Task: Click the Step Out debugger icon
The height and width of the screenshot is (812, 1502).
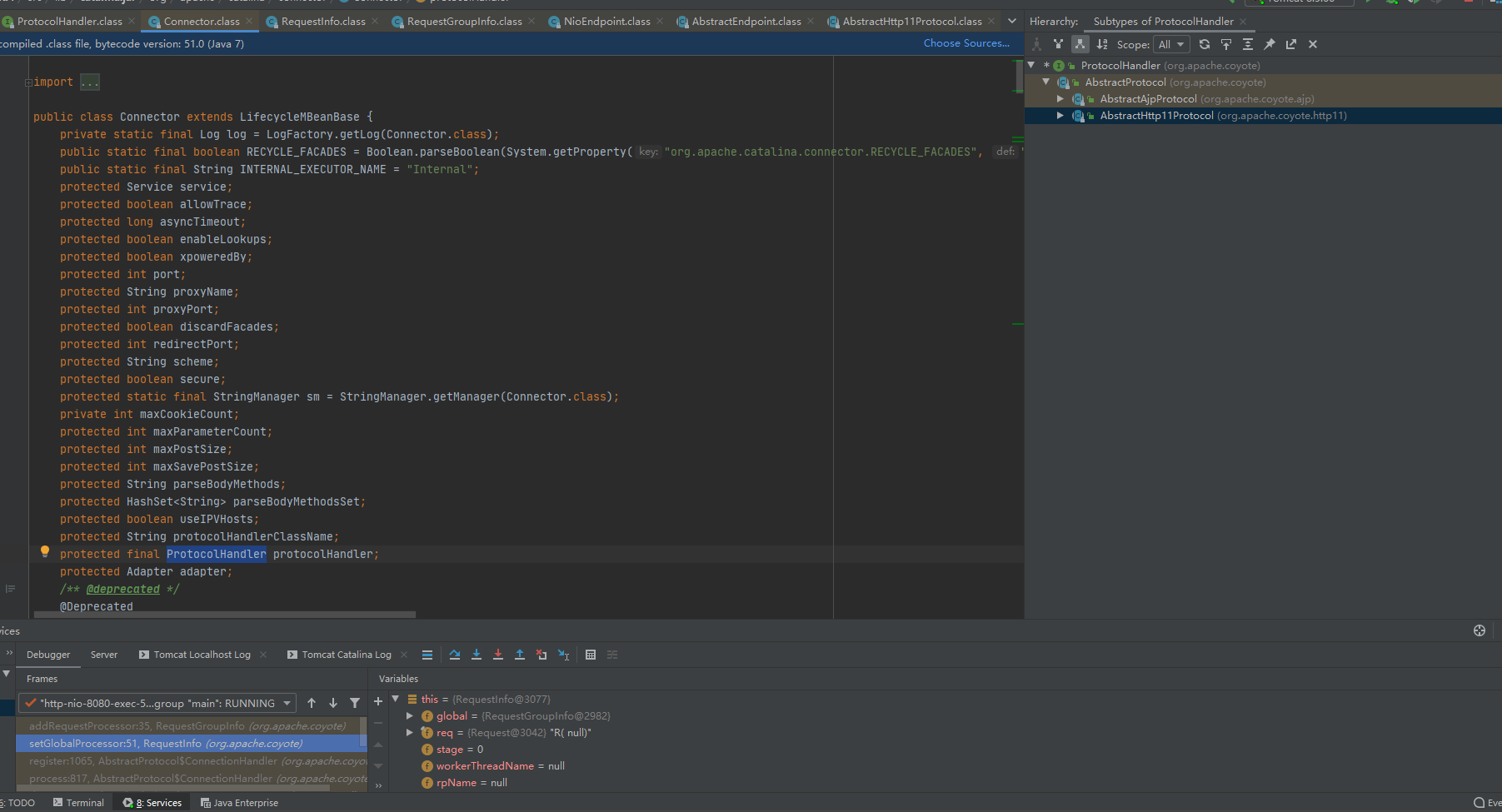Action: tap(520, 655)
